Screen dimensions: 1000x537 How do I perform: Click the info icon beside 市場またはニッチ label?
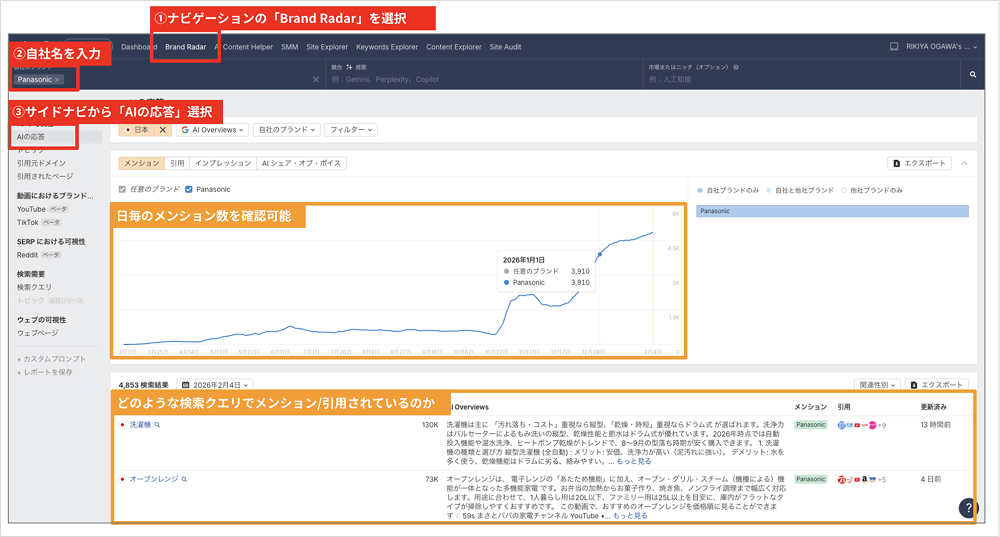tap(736, 68)
